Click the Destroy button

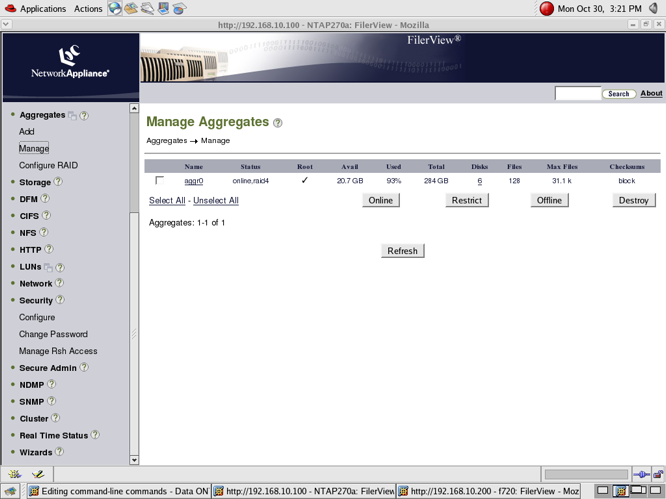(x=634, y=200)
